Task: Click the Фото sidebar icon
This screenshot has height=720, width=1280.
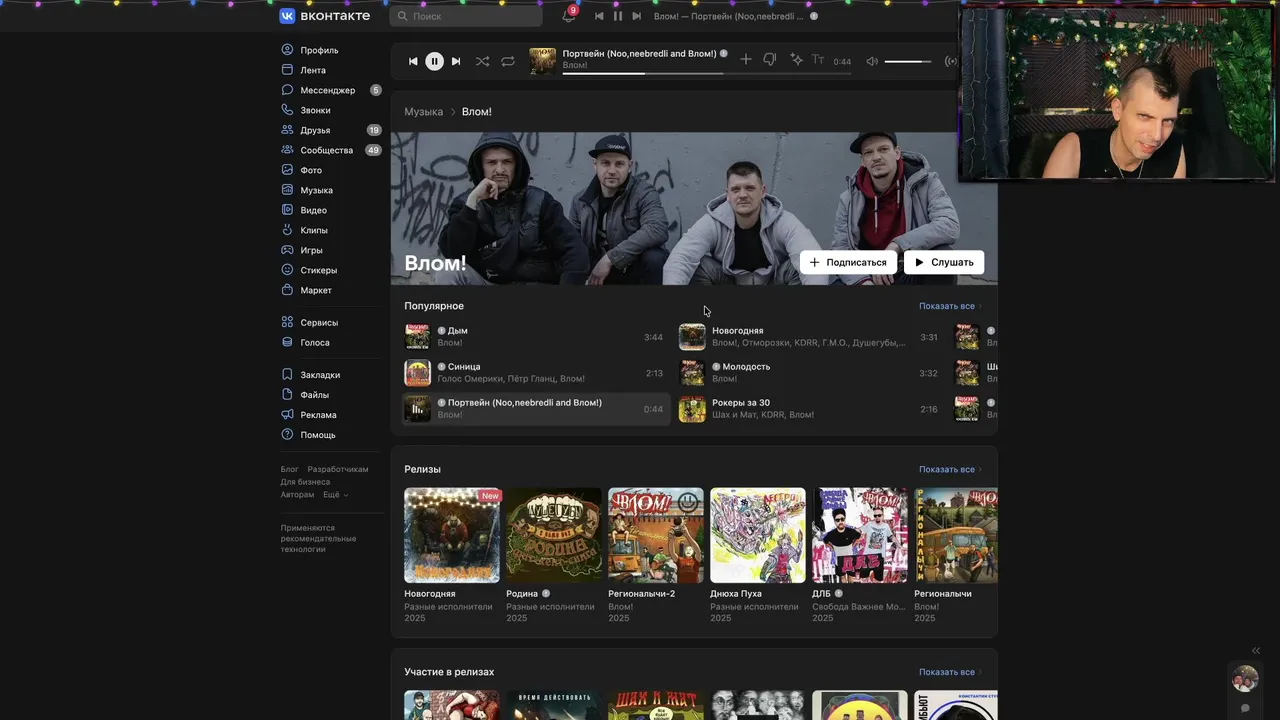Action: (288, 170)
